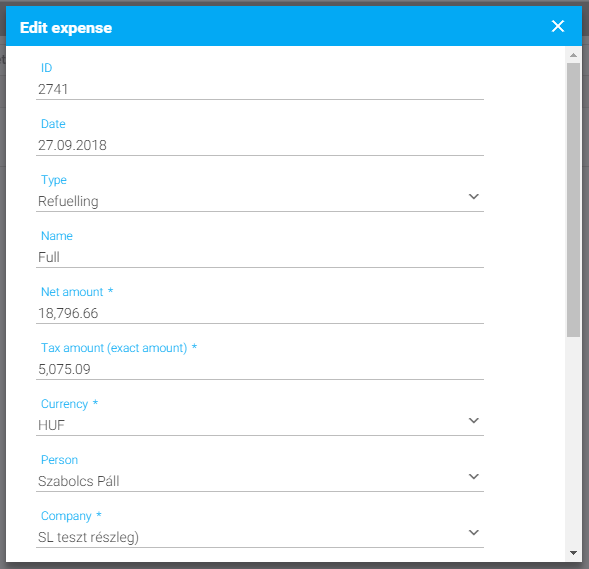This screenshot has width=589, height=569.
Task: Click the Name label
Action: click(x=57, y=236)
